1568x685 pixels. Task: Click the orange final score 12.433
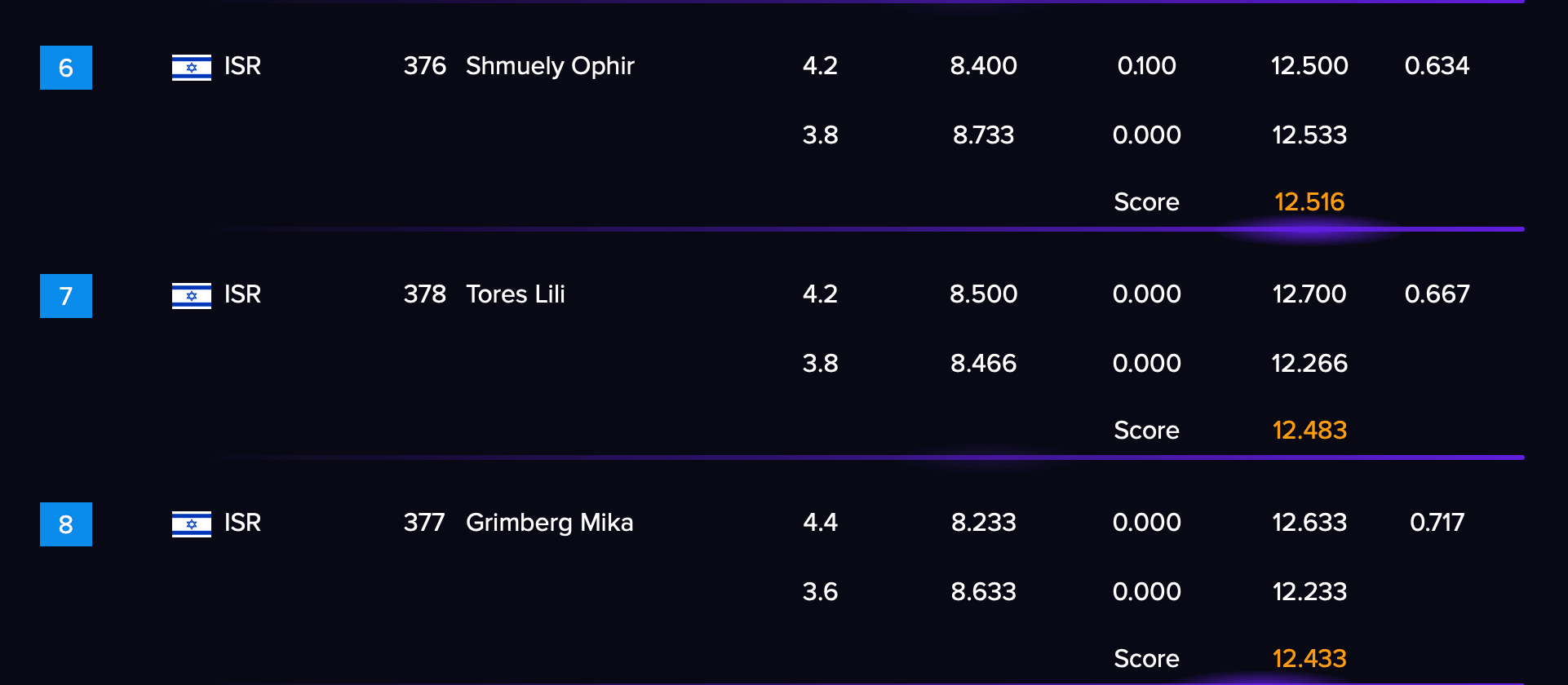tap(1309, 659)
